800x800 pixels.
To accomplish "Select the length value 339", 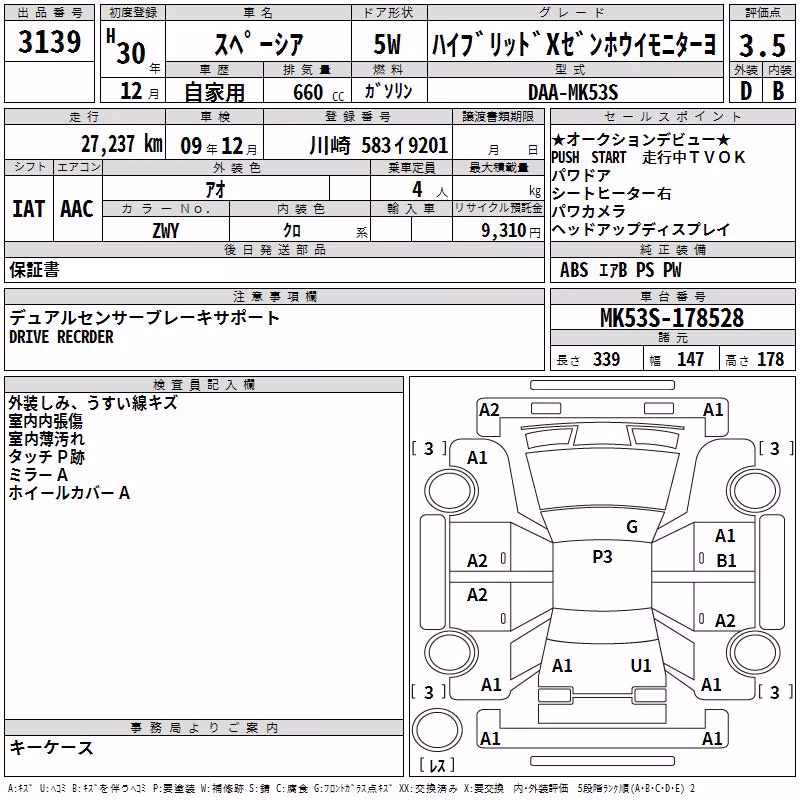I will 606,359.
